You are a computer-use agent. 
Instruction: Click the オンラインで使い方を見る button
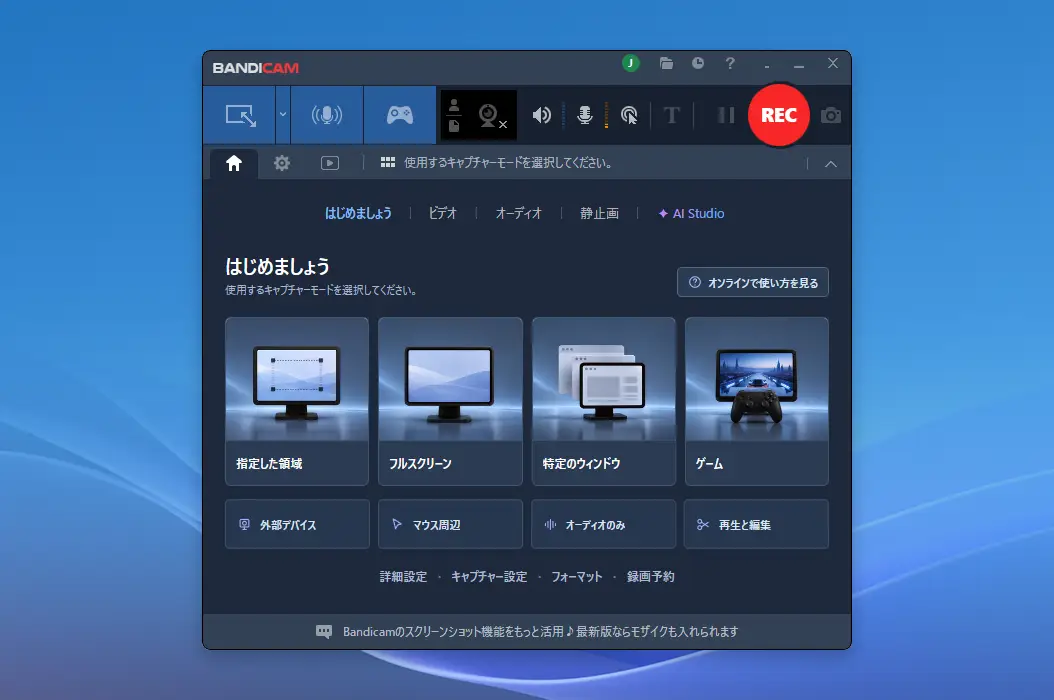point(753,282)
